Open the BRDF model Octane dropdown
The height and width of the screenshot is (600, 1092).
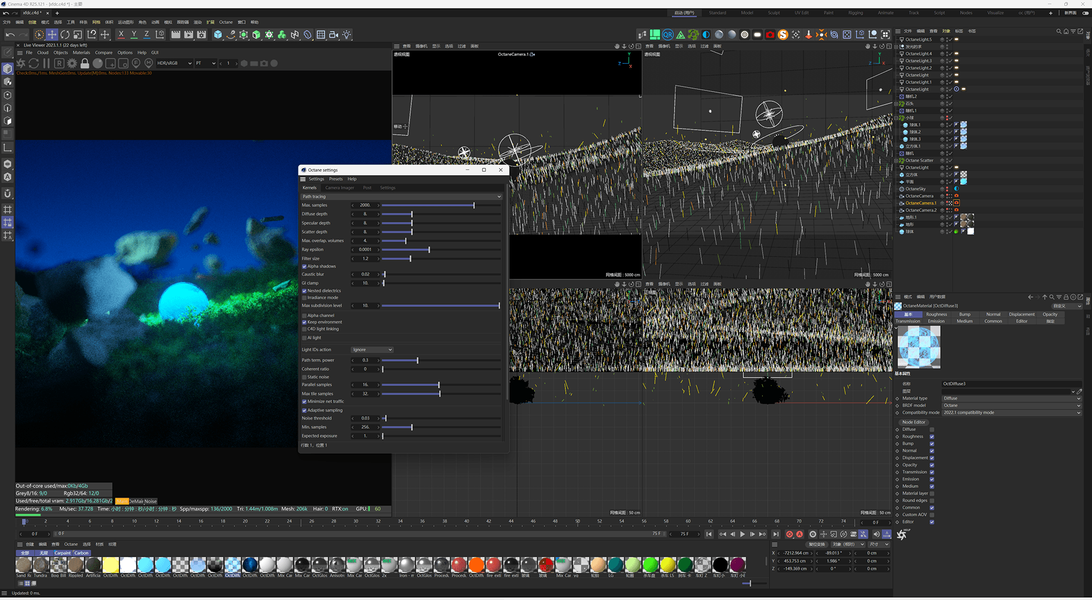(x=1011, y=405)
